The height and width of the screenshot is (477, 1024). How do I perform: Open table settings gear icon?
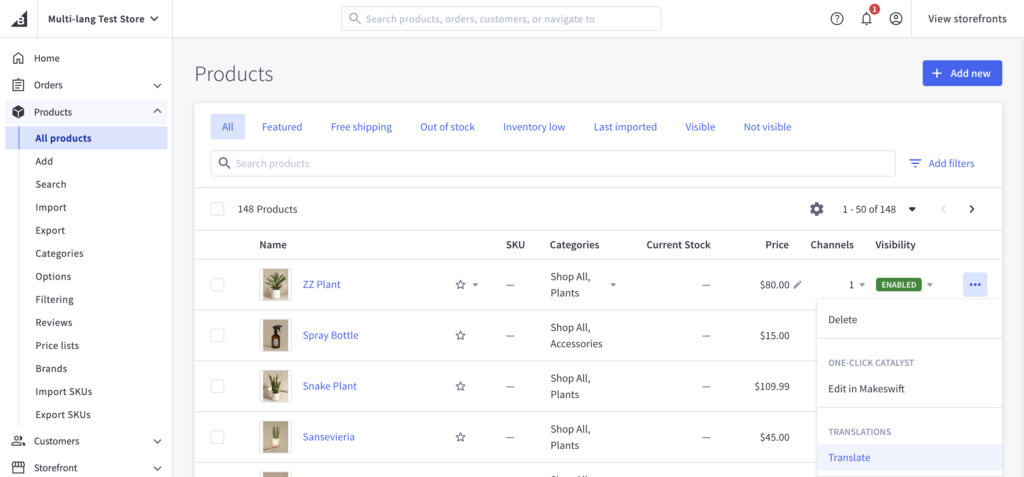tap(816, 209)
